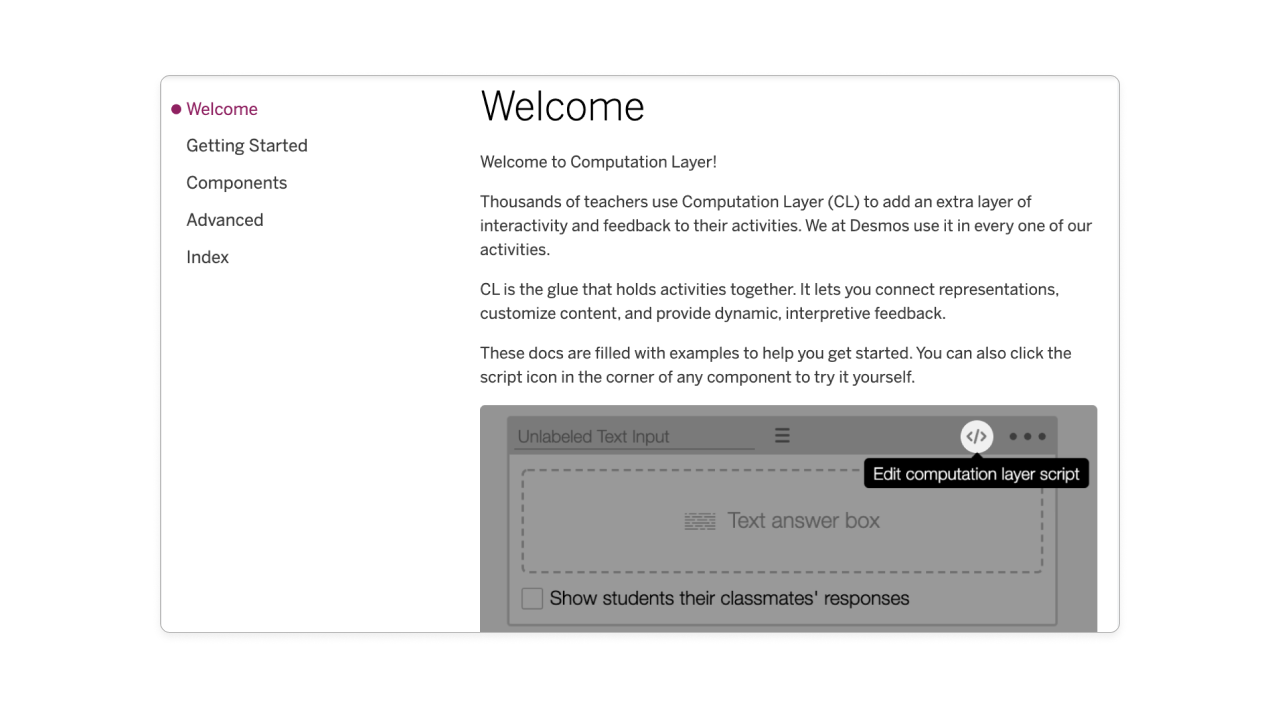
Task: Click the computation layer script icon
Action: tap(977, 437)
